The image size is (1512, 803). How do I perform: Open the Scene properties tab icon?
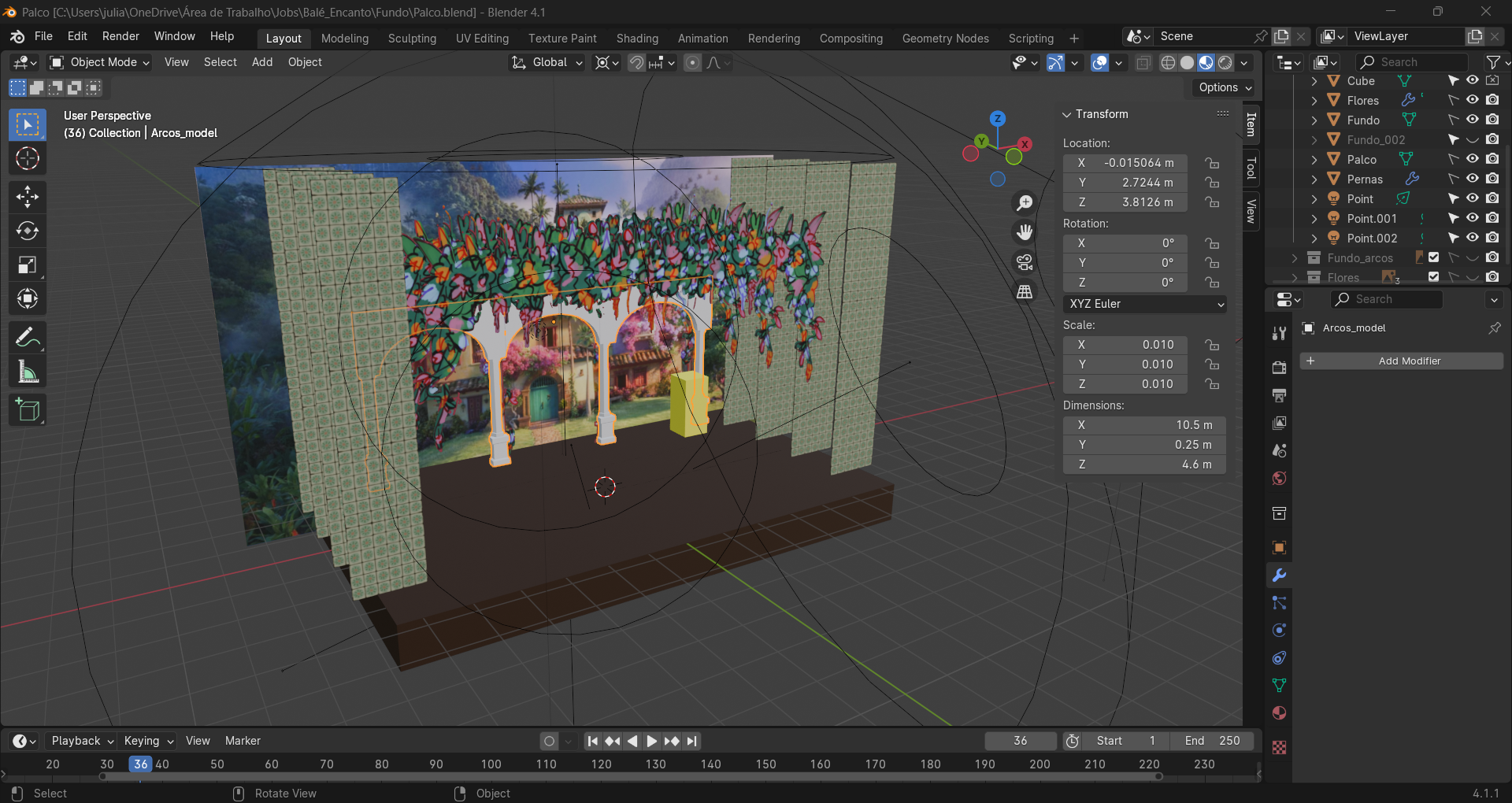[x=1280, y=450]
